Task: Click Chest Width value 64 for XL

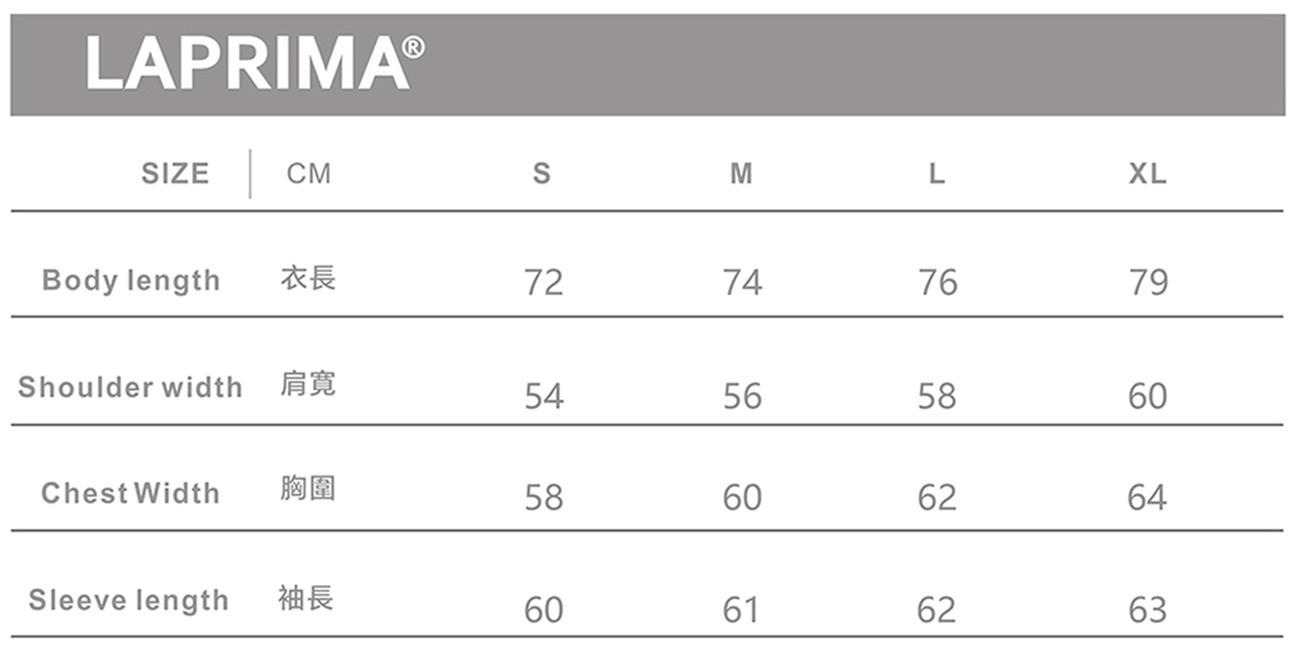Action: pos(1147,497)
